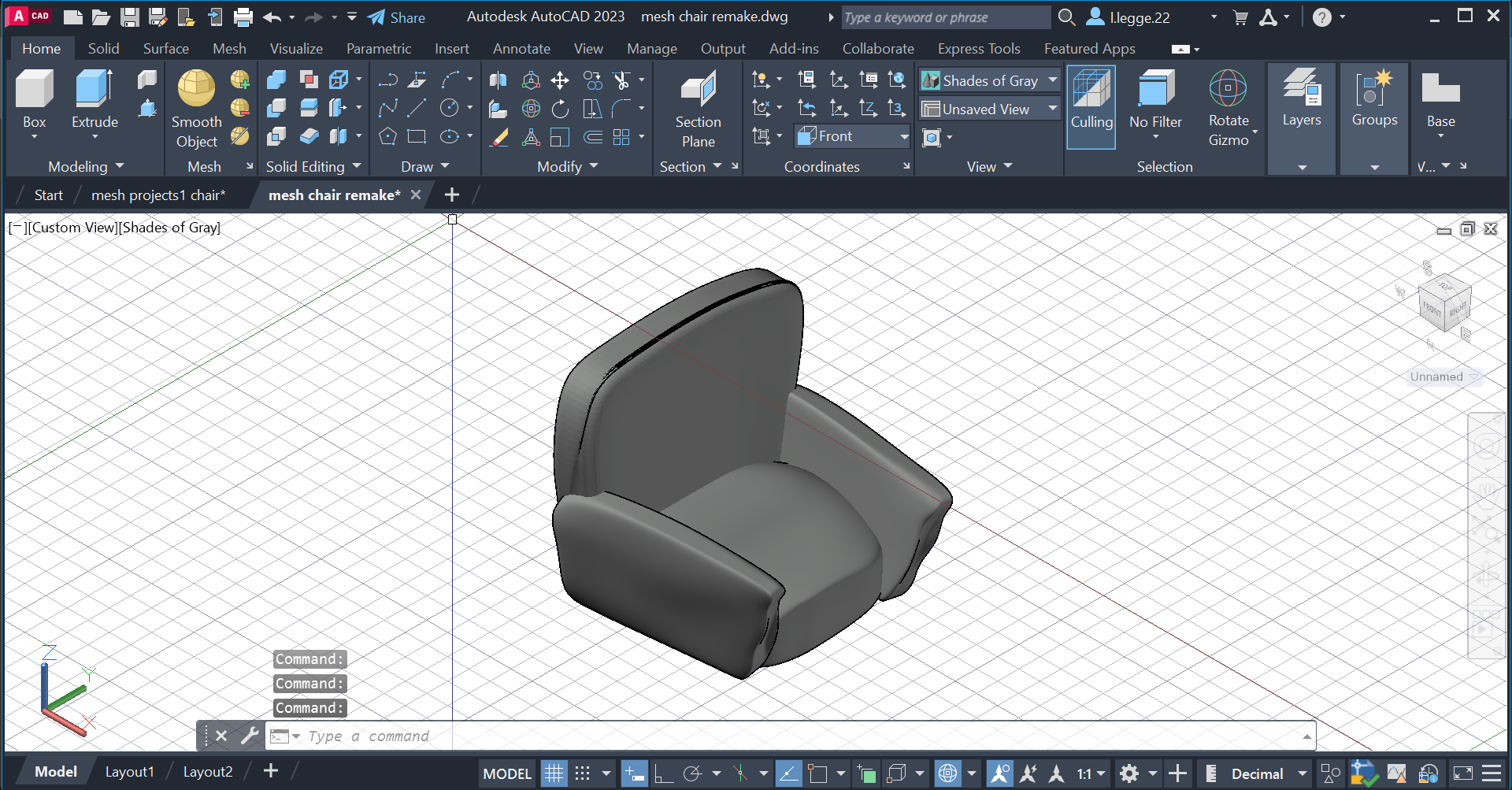The width and height of the screenshot is (1512, 790).
Task: Switch to mesh projects1 chair drawing tab
Action: click(x=158, y=195)
